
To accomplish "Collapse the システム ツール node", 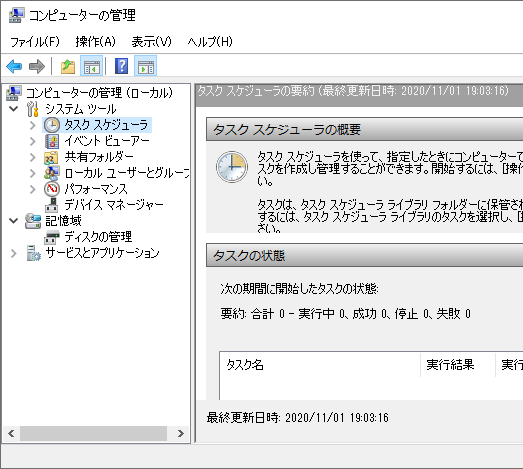I will tap(13, 109).
